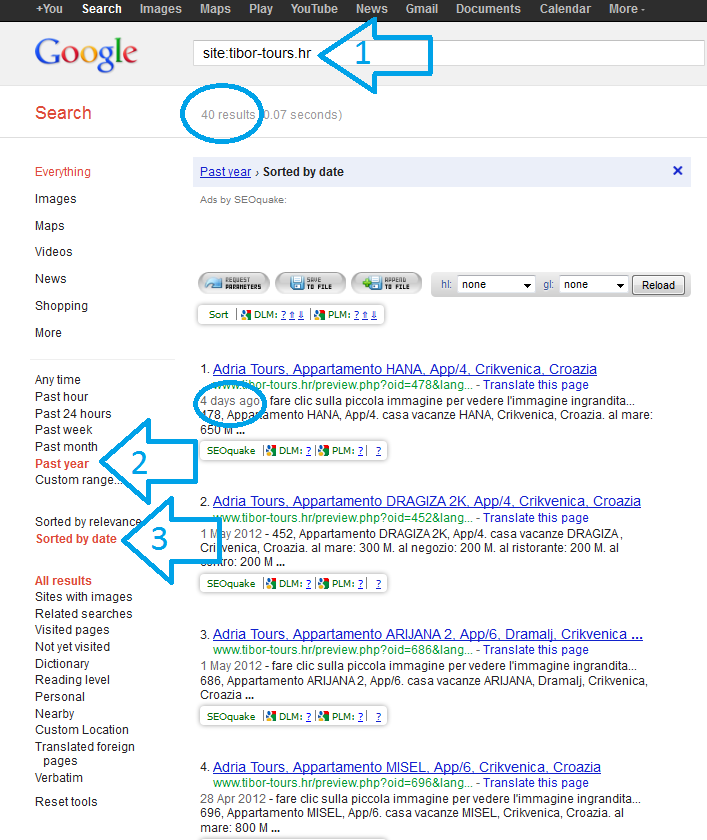Viewport: 707px width, 840px height.
Task: Switch sorting to Sorted by relevance
Action: coord(88,522)
